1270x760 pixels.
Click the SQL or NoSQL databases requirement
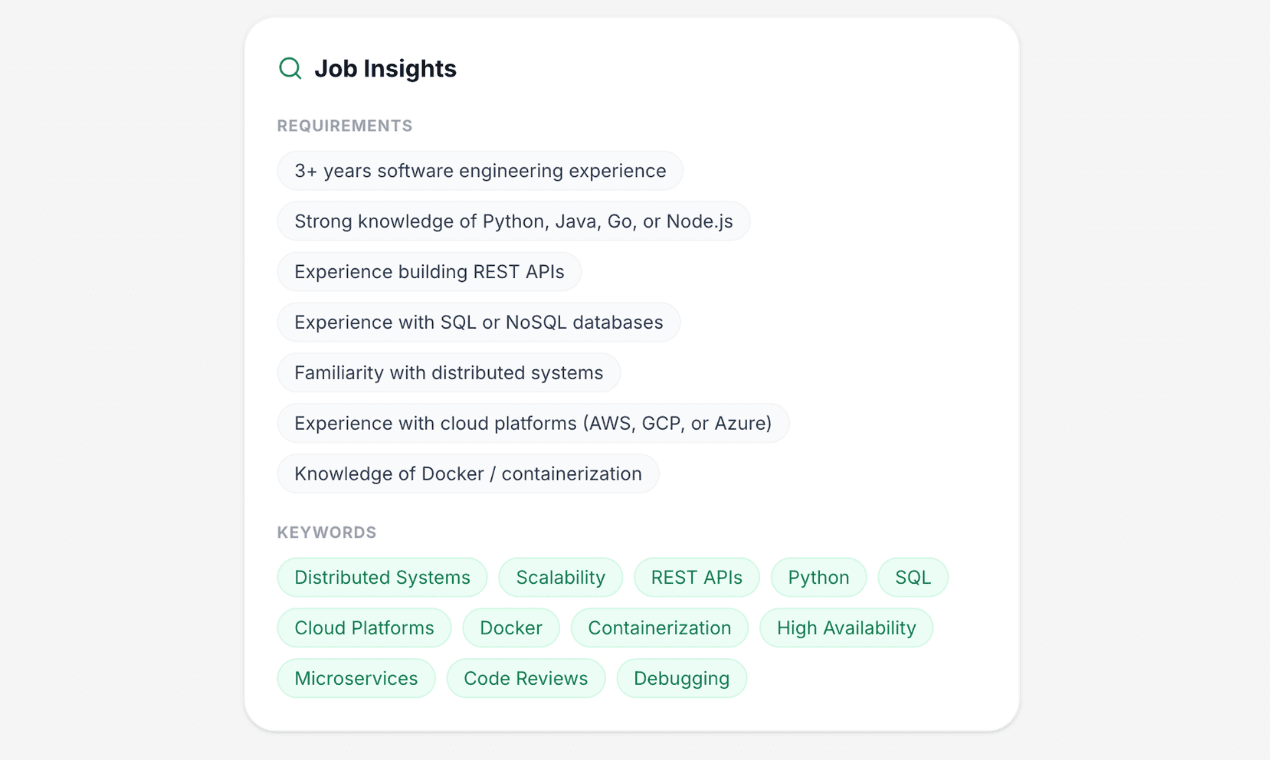(x=478, y=322)
